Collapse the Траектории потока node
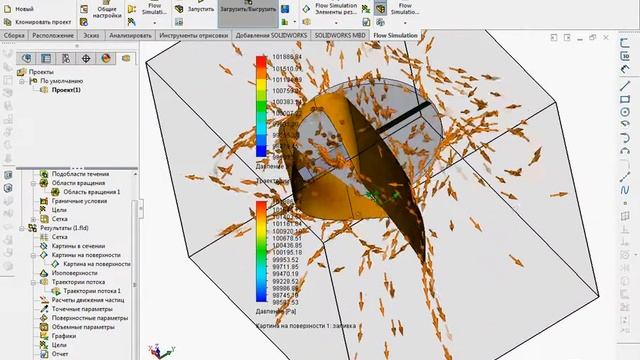Image resolution: width=640 pixels, height=360 pixels. point(33,282)
